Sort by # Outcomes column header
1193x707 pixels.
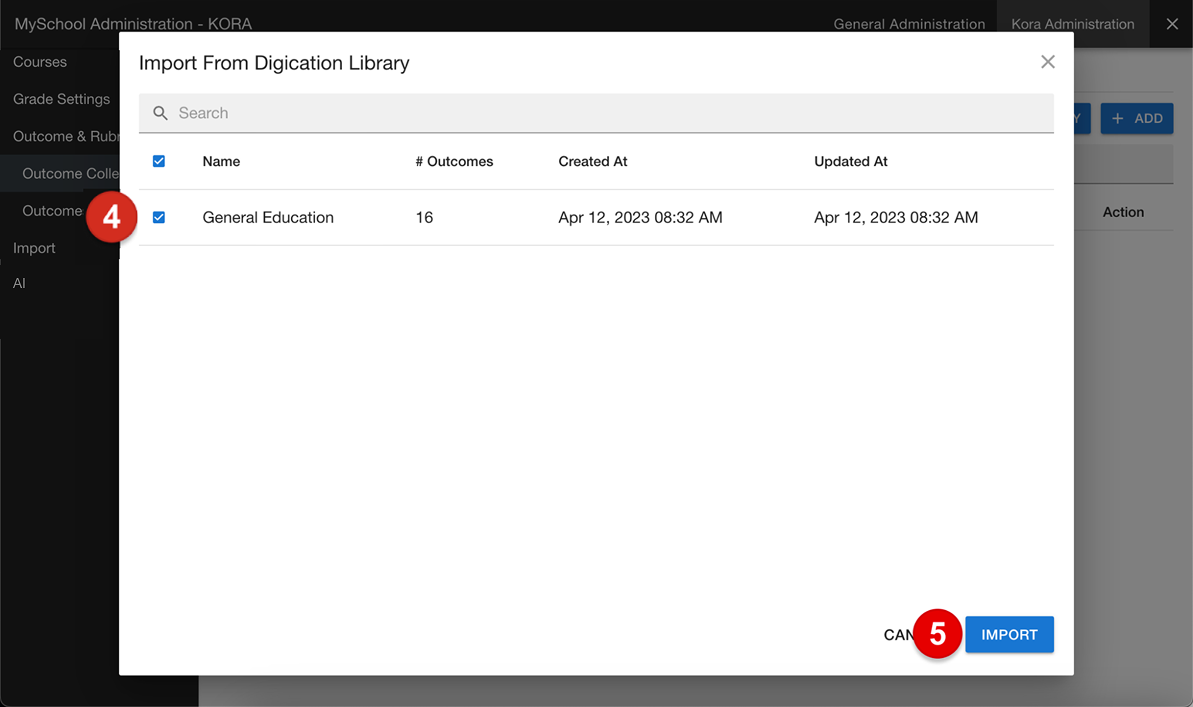click(454, 161)
